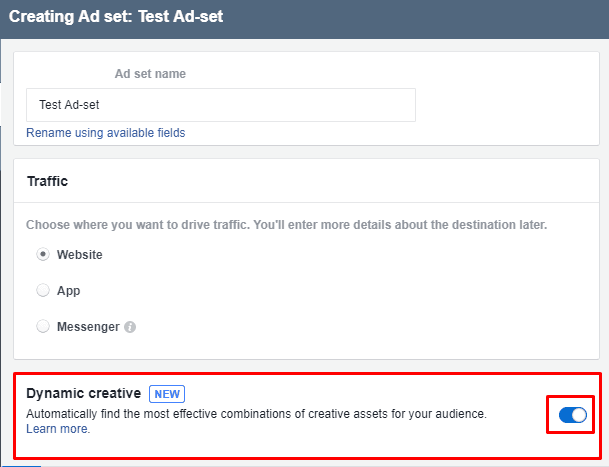The width and height of the screenshot is (609, 467).
Task: Click the 'Test Ad-set' name in the header
Action: coord(181,17)
